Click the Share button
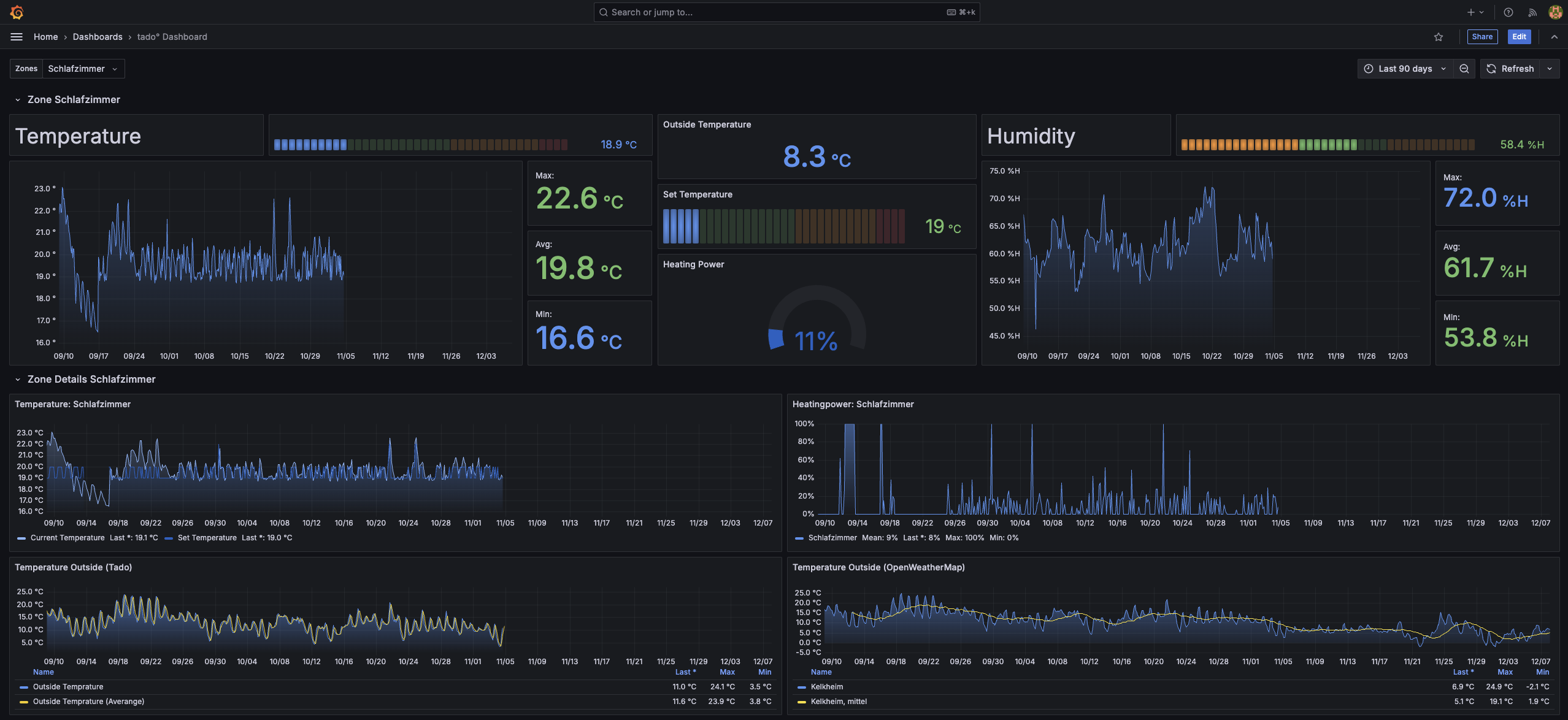1568x720 pixels. [1482, 37]
